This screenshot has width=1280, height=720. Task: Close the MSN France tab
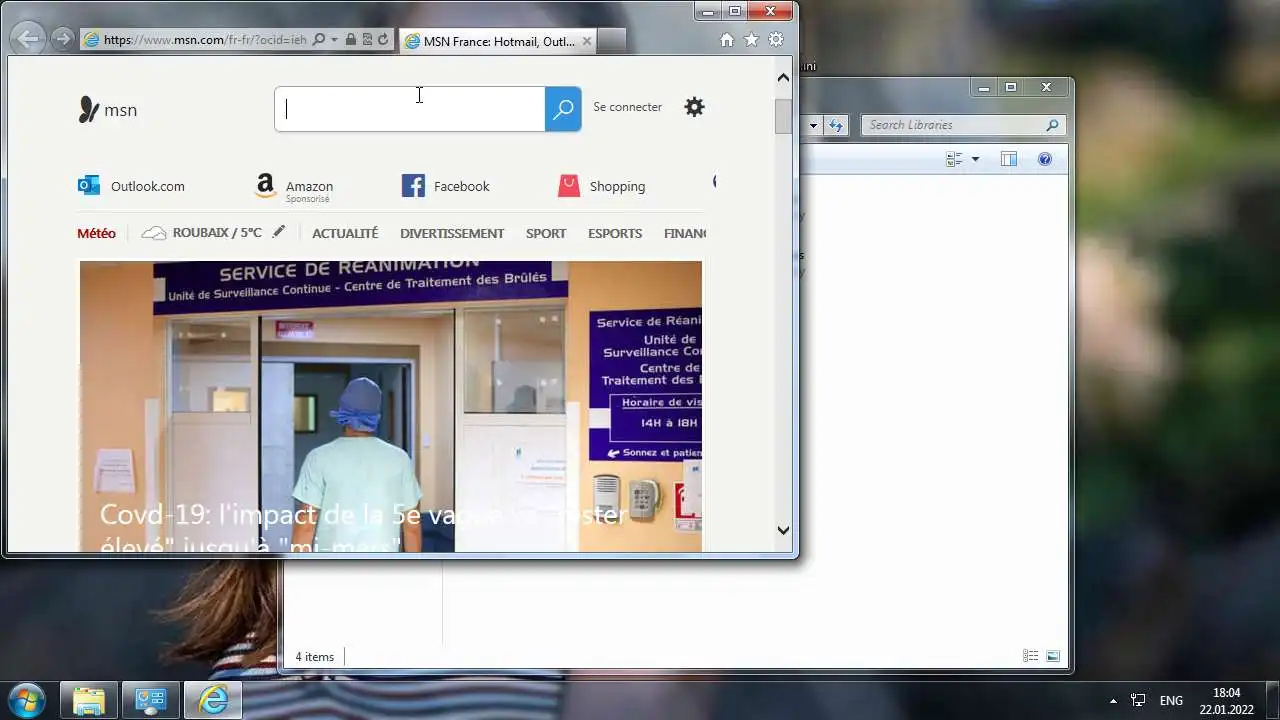tap(587, 41)
